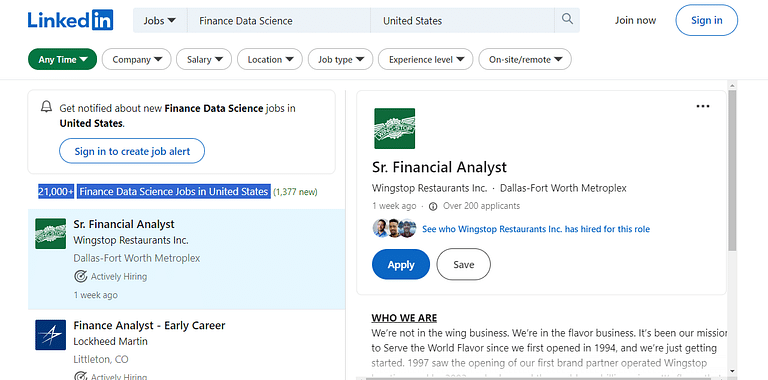Click the Actively Hiring target icon under Wingstop
768x380 pixels.
click(80, 276)
